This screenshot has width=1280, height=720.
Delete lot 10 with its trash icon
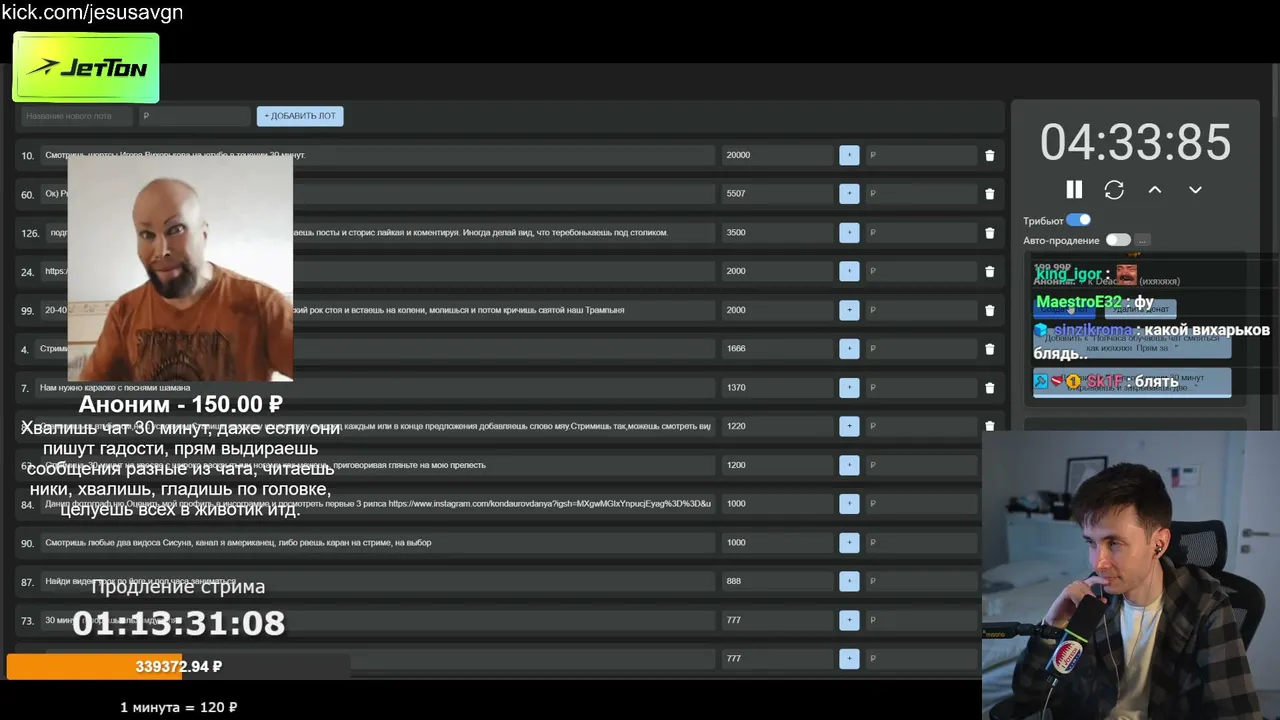click(990, 155)
